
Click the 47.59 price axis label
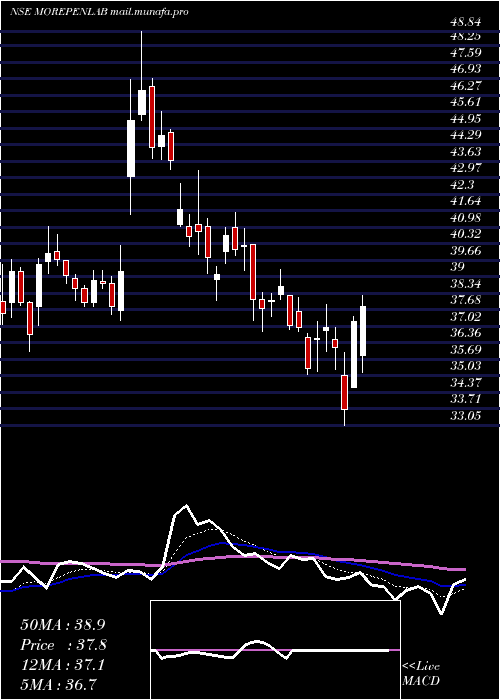465,53
